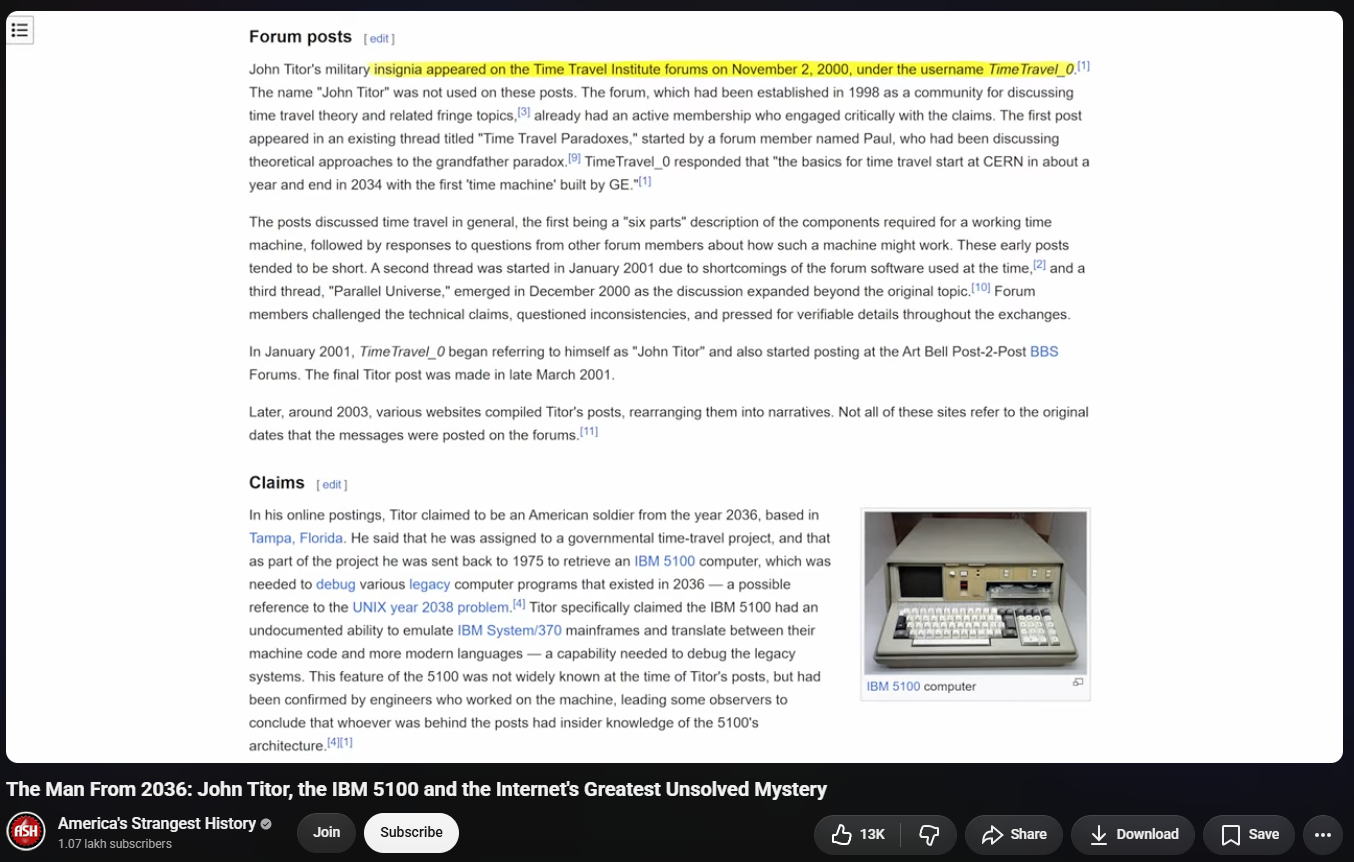Click the verified badge next to channel name
Viewport: 1354px width, 862px height.
266,824
